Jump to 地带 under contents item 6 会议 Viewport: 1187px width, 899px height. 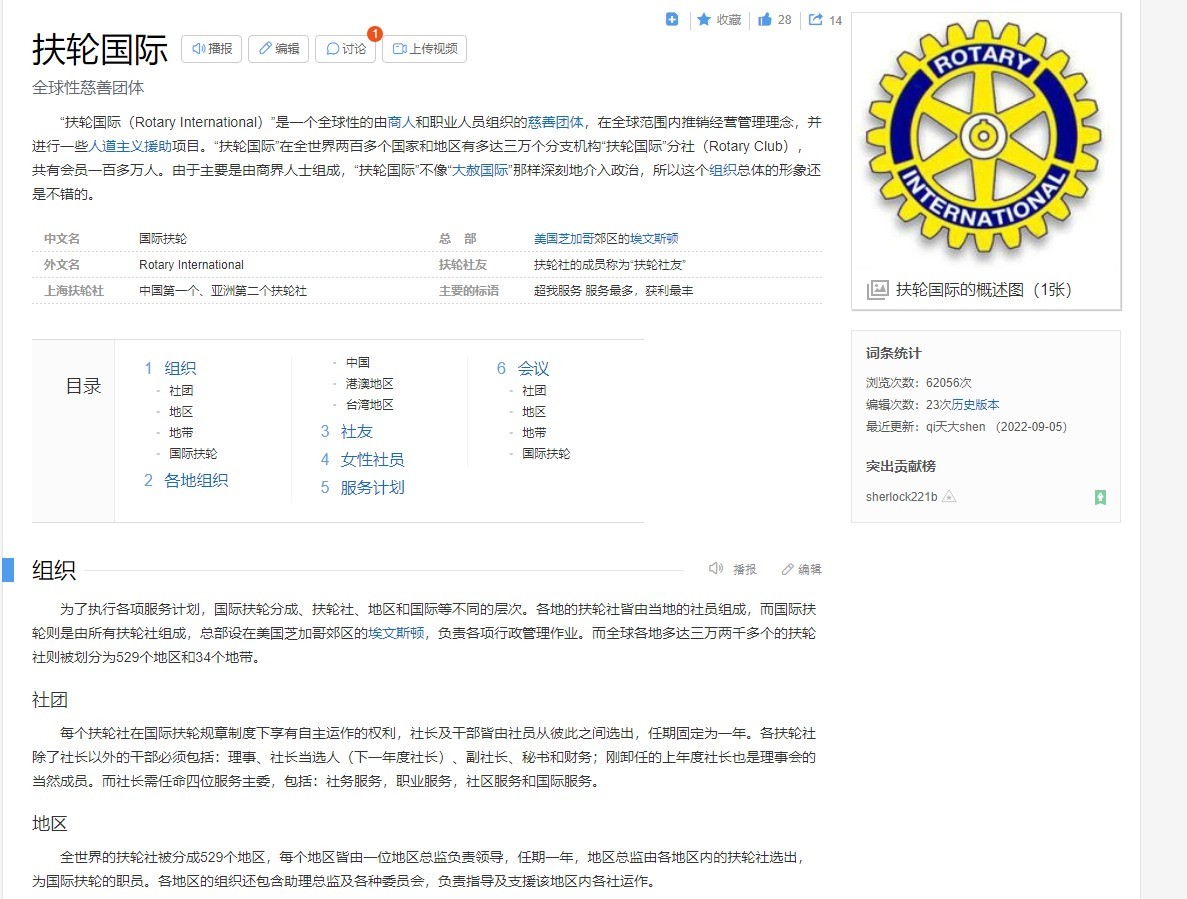point(534,433)
